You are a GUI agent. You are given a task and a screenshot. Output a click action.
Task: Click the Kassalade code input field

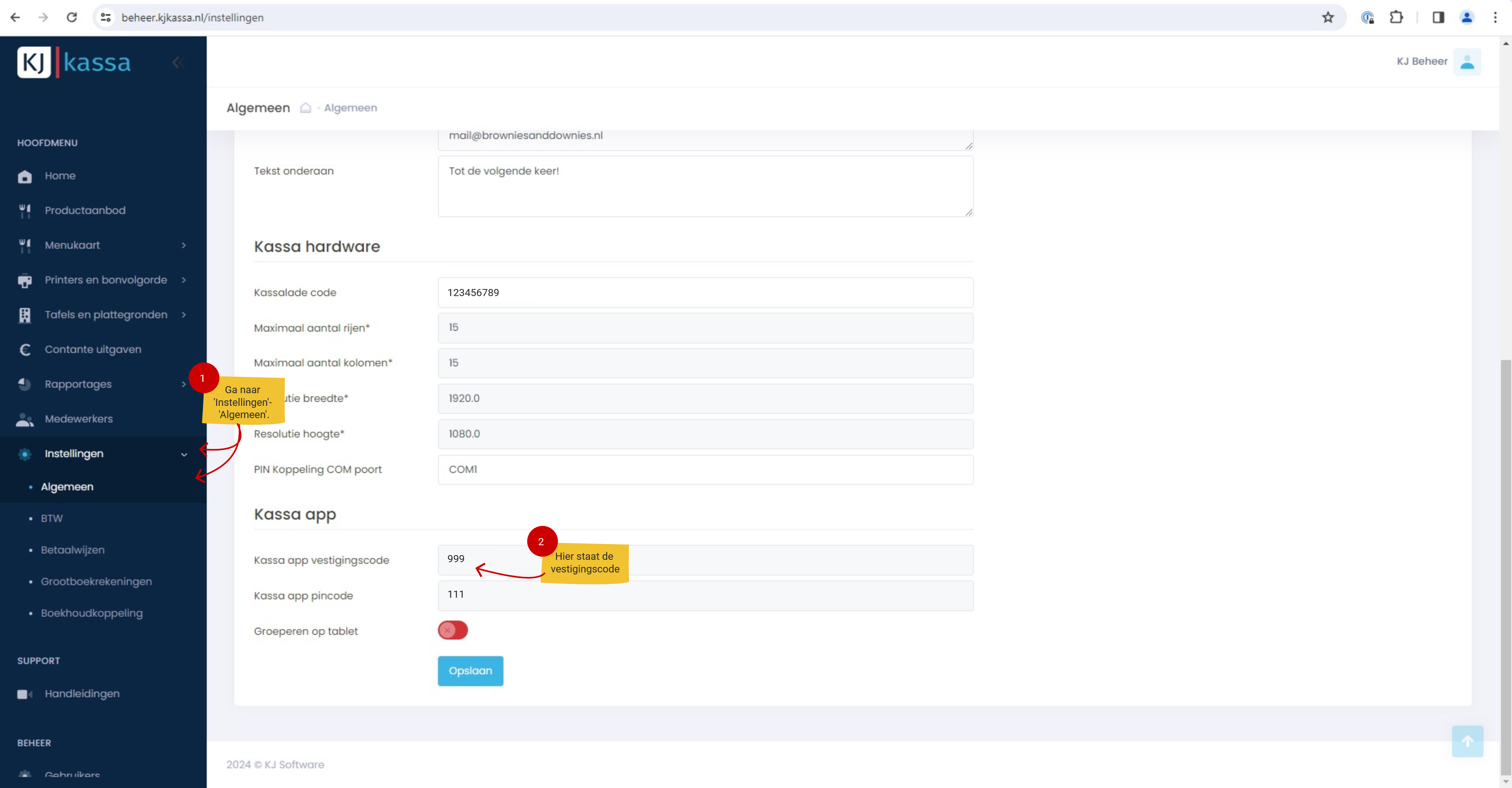pos(705,293)
